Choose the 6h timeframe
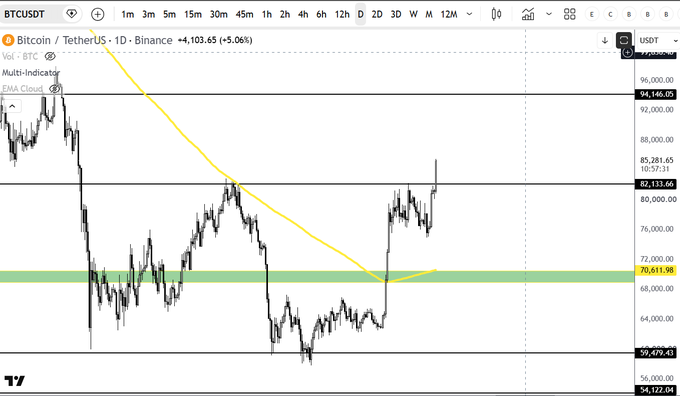 point(321,14)
